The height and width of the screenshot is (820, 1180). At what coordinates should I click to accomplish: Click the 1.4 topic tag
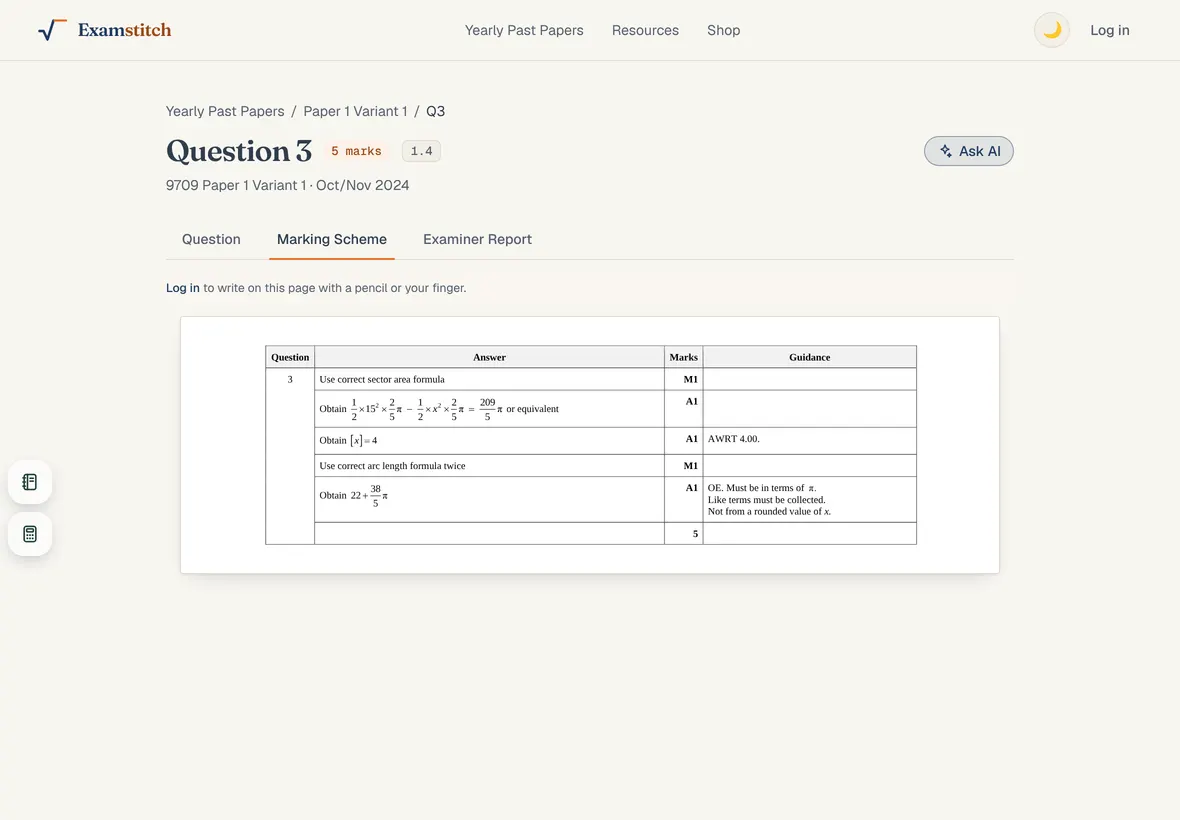point(421,151)
